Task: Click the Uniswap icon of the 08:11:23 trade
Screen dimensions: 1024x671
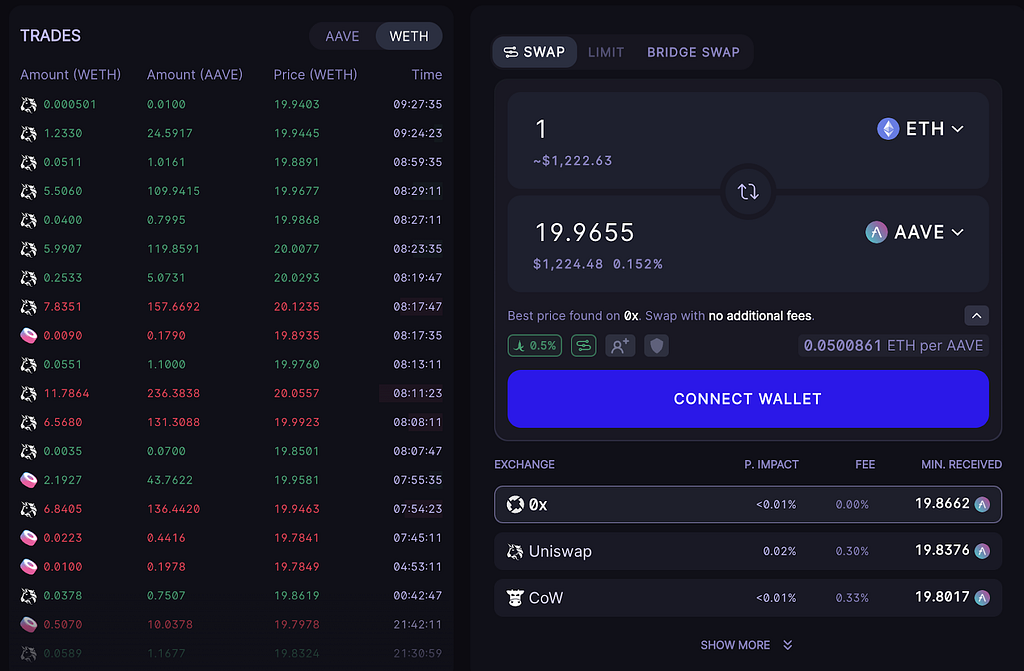Action: click(28, 393)
